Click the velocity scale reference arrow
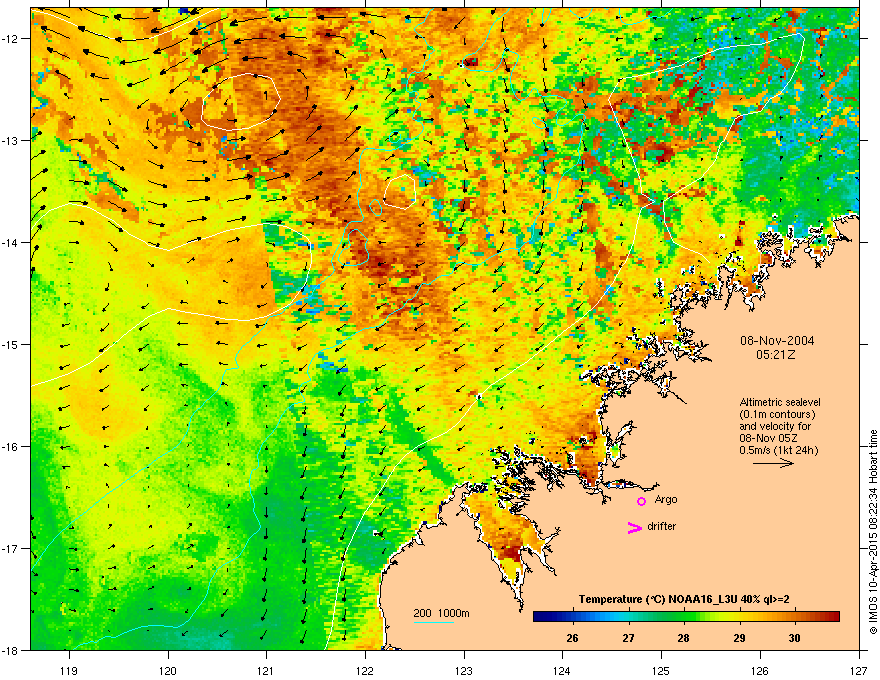This screenshot has height=680, width=880. 773,463
